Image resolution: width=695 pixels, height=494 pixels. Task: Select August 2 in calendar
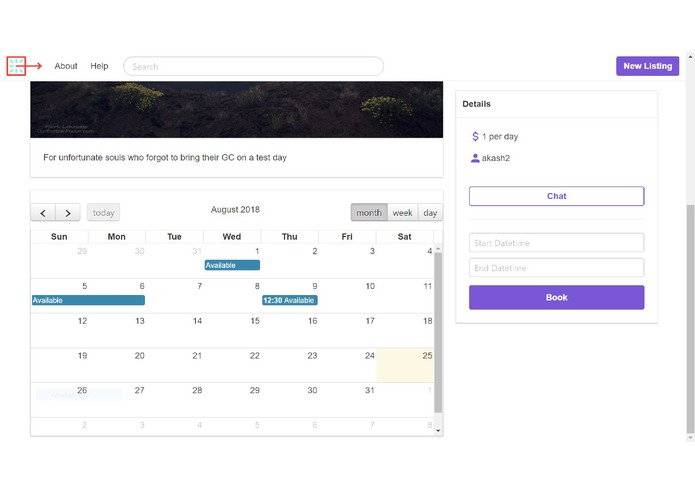[x=290, y=261]
